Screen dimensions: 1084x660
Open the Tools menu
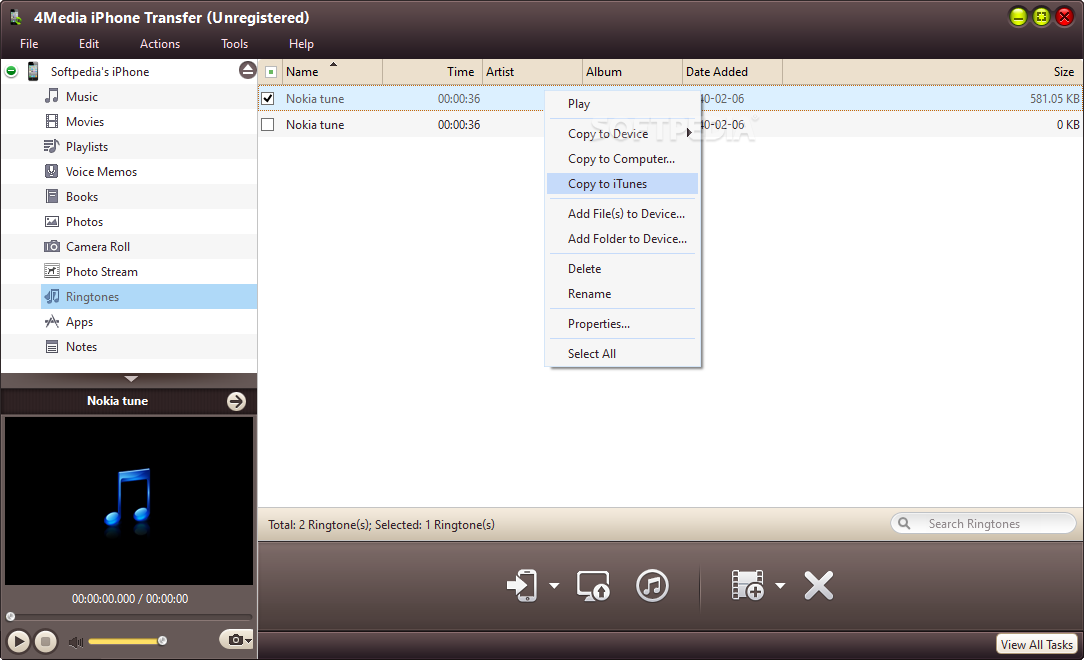point(234,44)
